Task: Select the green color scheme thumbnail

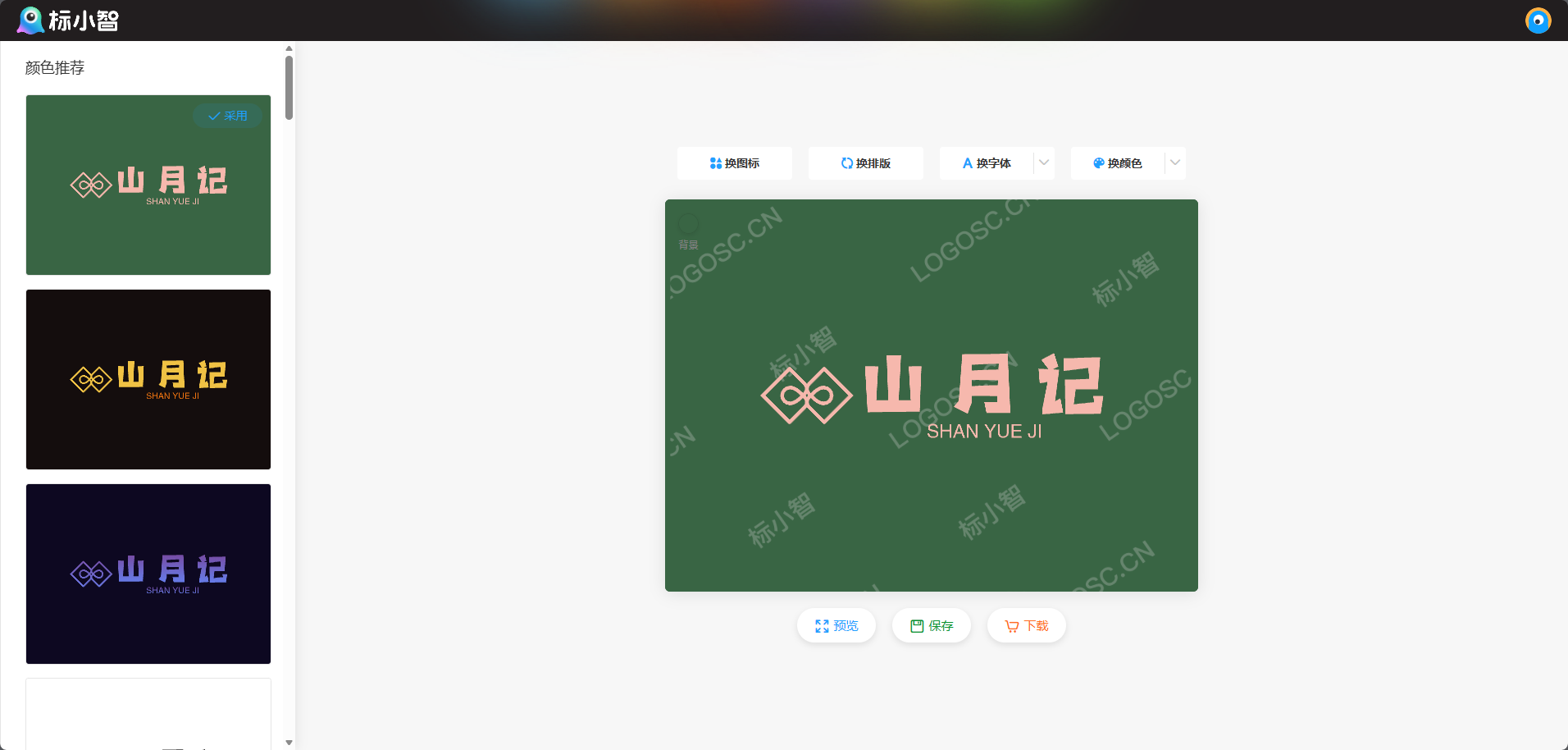Action: [x=148, y=185]
